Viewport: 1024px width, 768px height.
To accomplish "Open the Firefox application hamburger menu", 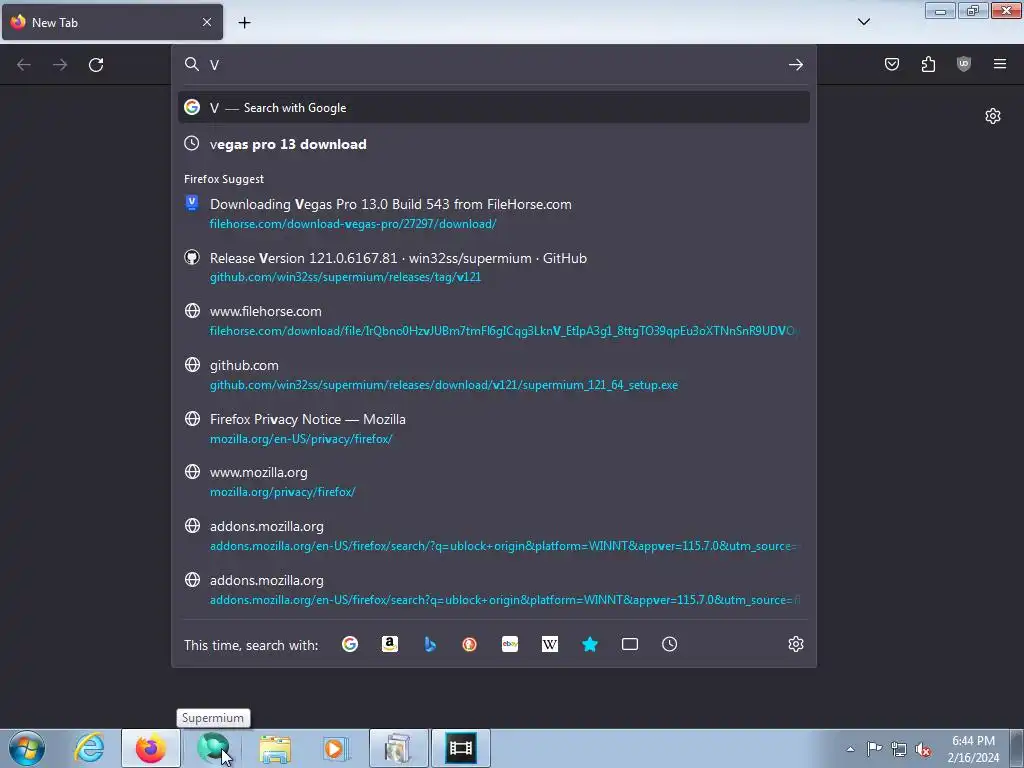I will coord(999,64).
